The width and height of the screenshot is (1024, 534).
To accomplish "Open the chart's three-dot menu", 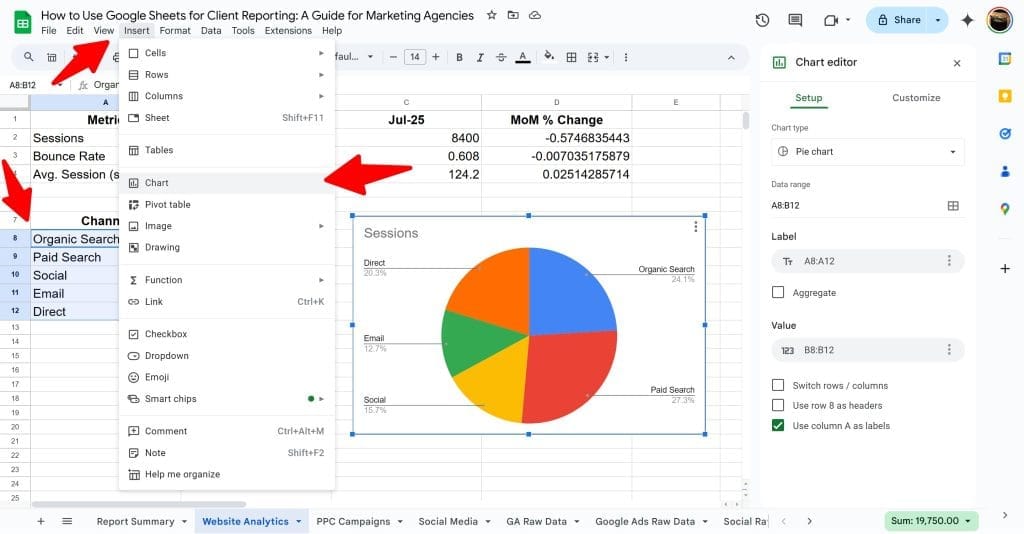I will coord(696,227).
